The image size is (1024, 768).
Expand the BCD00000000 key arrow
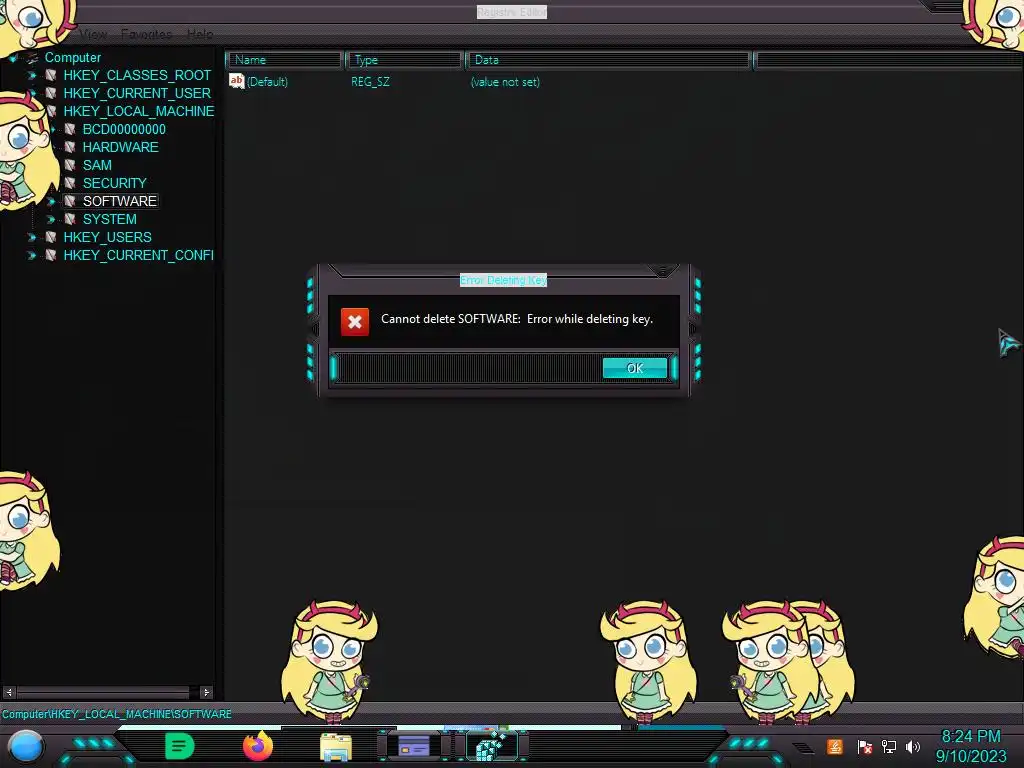52,129
